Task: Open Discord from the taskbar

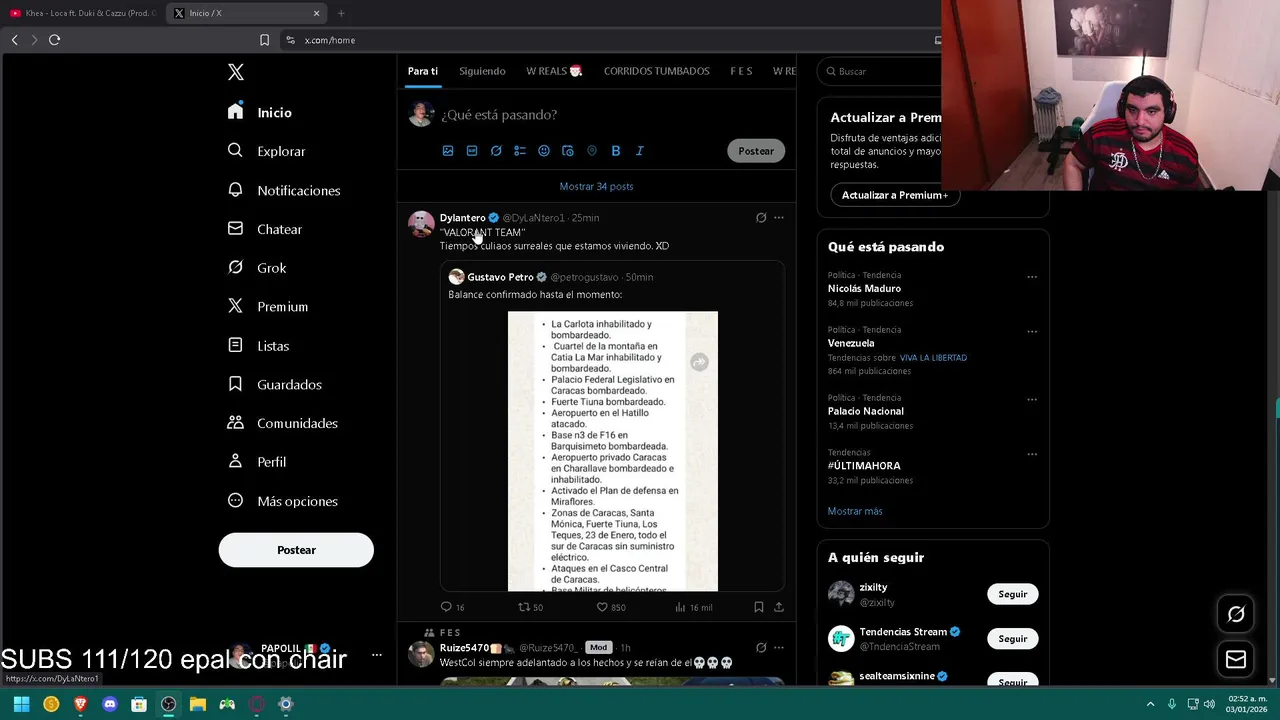Action: (110, 704)
